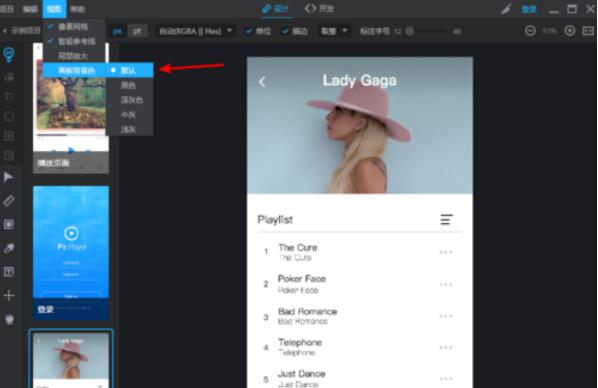Click the Playlist hamburger menu icon

point(447,219)
